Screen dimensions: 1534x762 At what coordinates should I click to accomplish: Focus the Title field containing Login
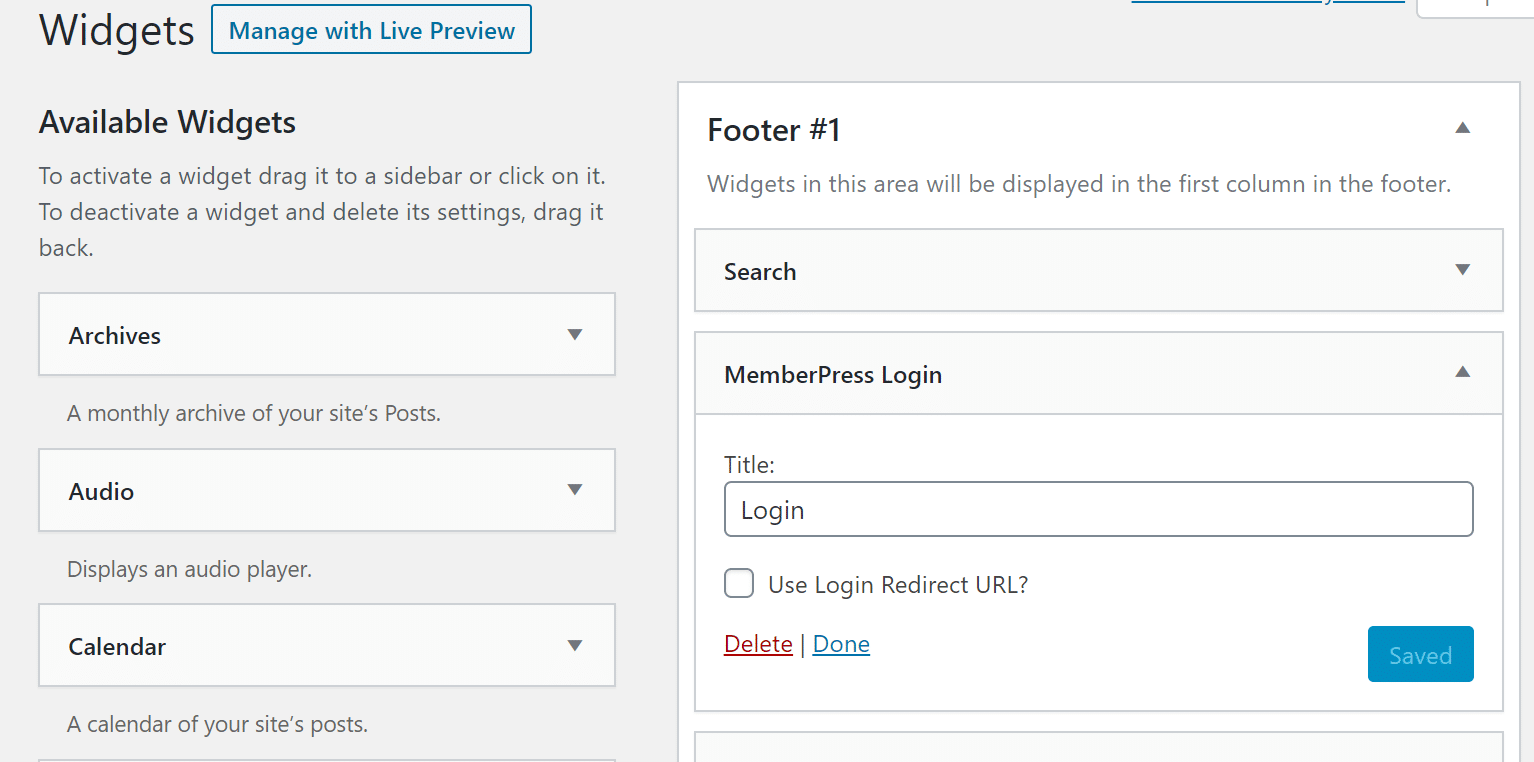tap(1098, 510)
